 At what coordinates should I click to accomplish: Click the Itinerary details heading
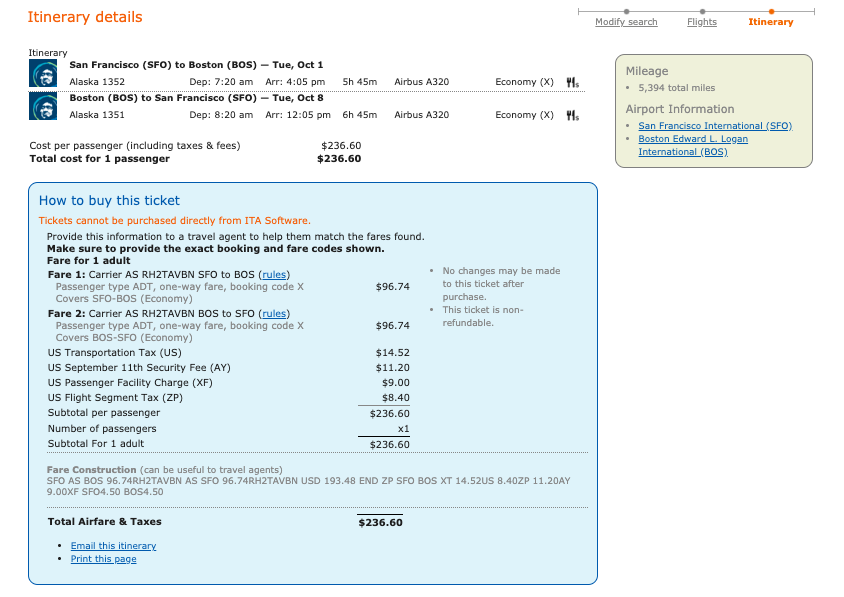[85, 17]
